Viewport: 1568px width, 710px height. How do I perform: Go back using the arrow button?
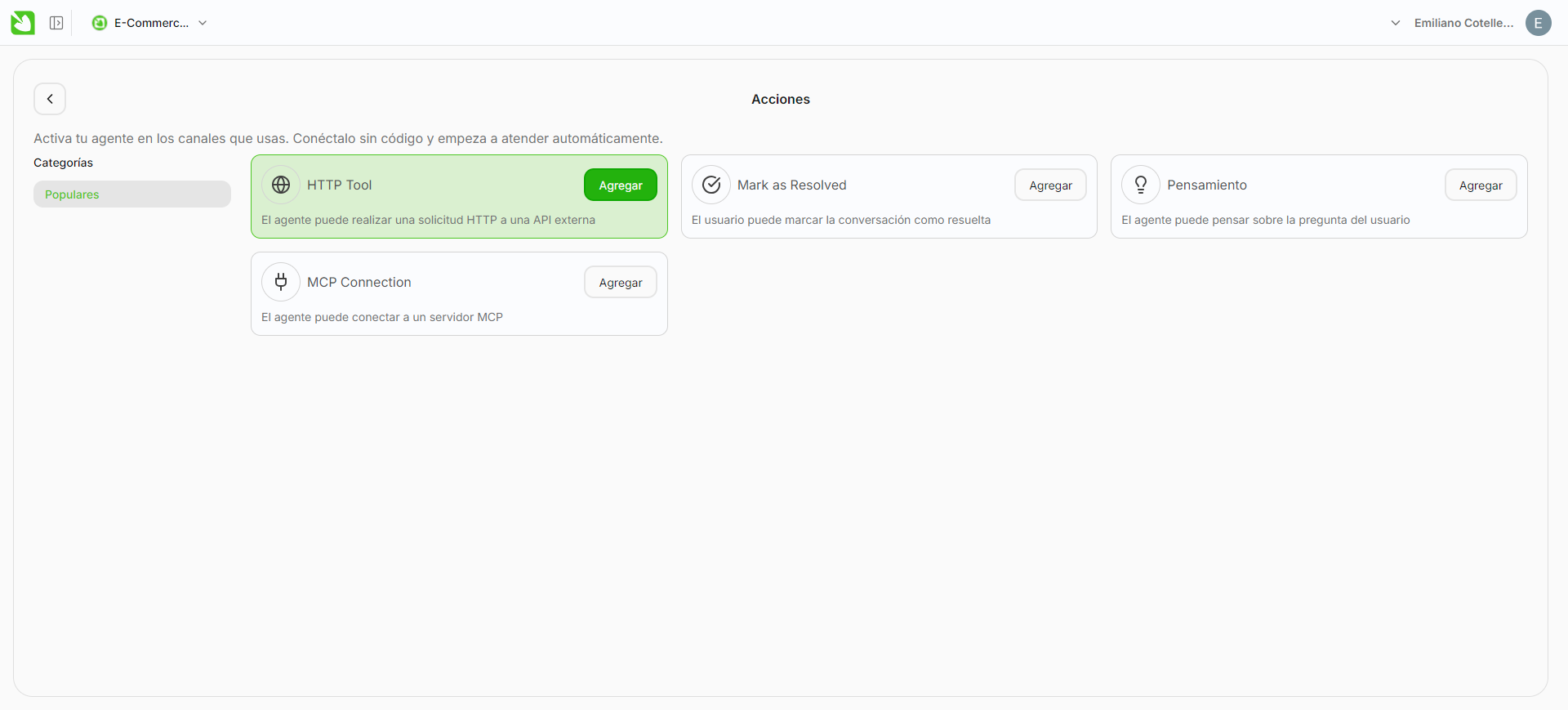(50, 99)
